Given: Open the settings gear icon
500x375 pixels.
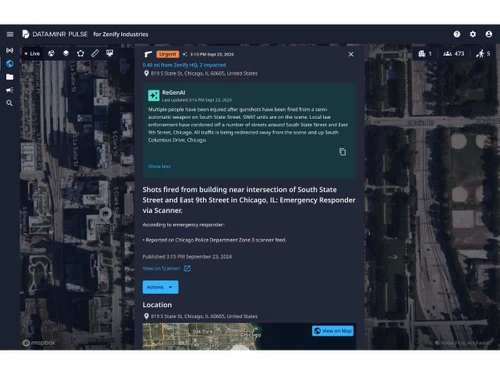Looking at the screenshot, I should pos(473,34).
